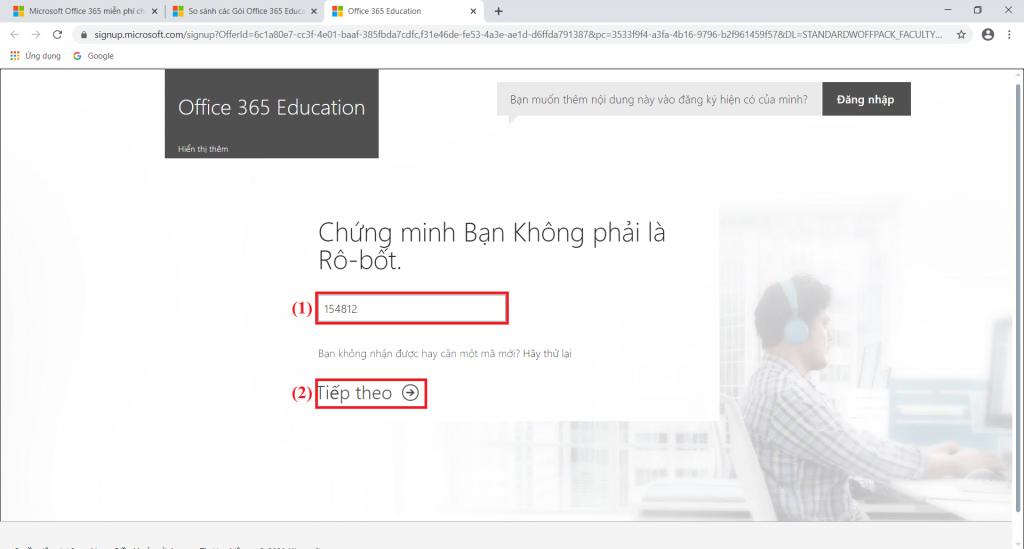Screen dimensions: 1024x549
Task: Open the Google bookmark
Action: coord(93,56)
